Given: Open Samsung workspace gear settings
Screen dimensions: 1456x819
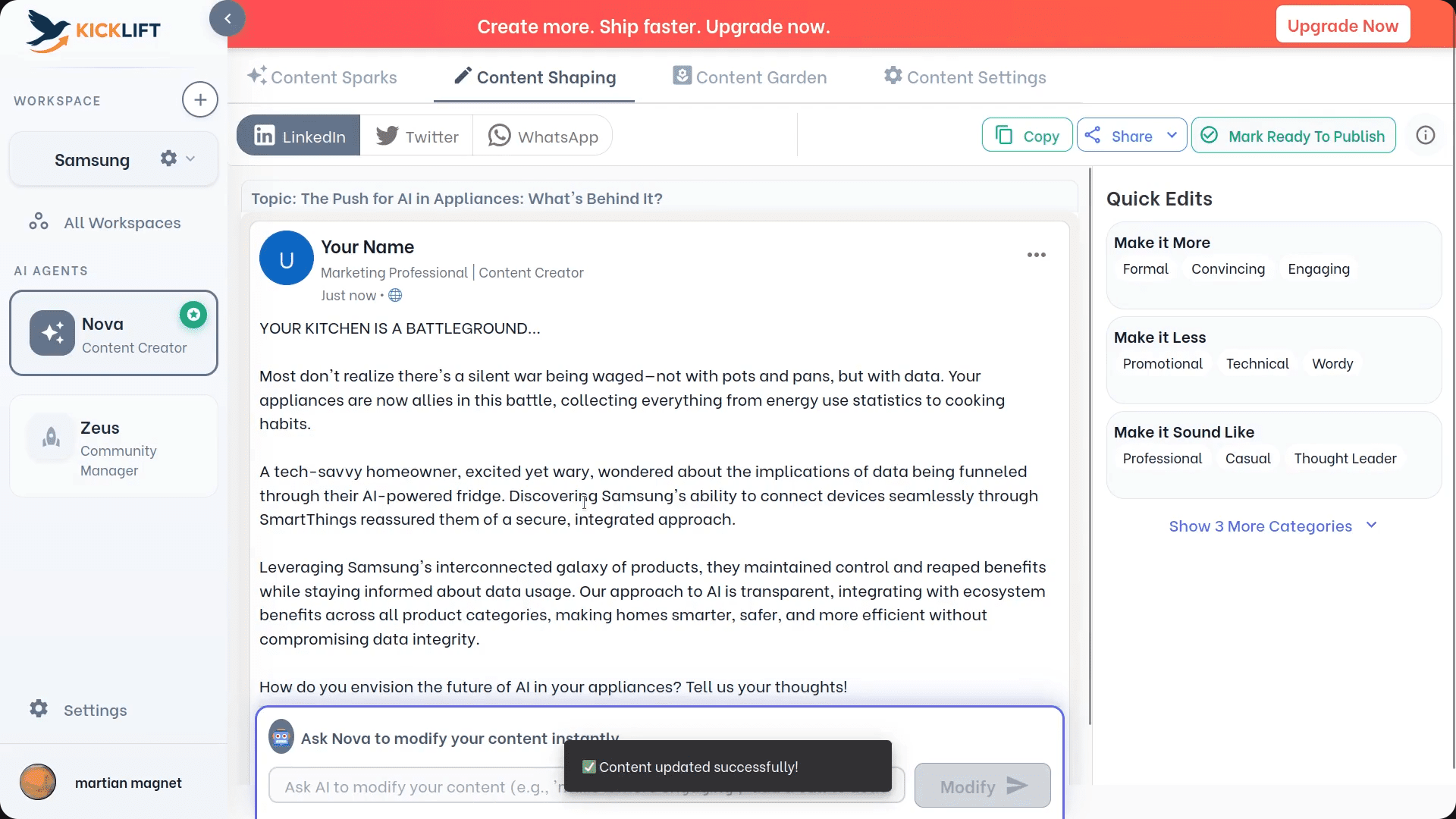Looking at the screenshot, I should [168, 158].
